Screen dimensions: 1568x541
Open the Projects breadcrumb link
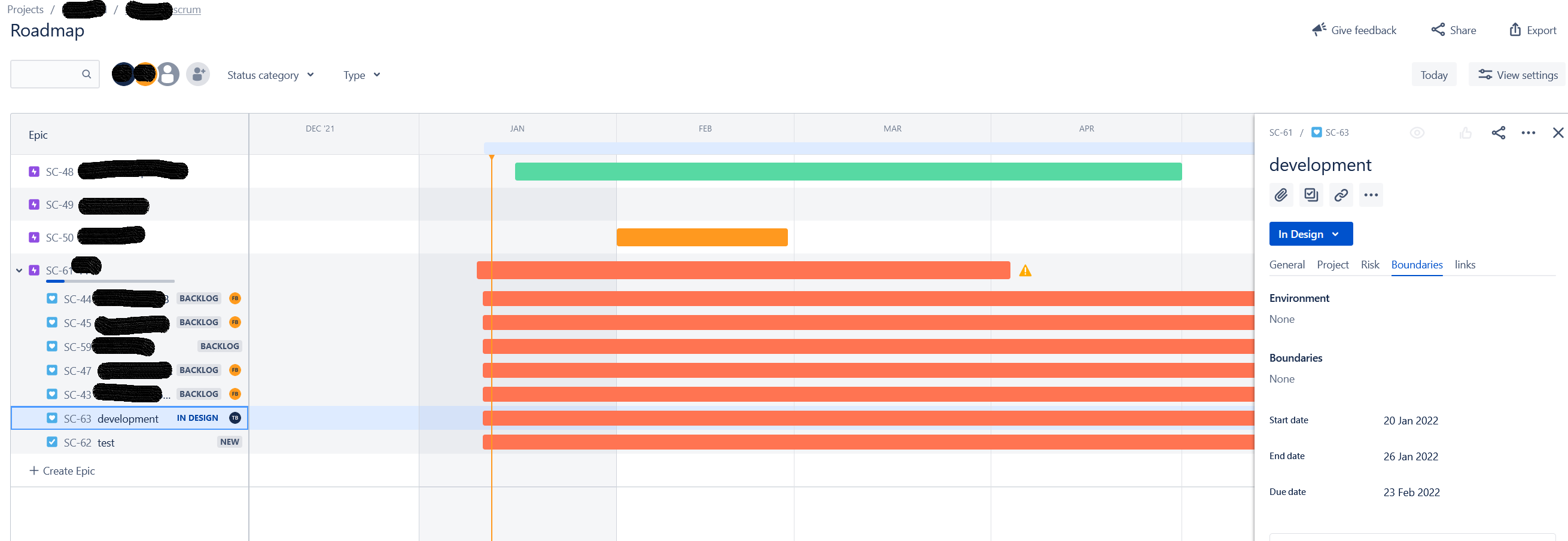pos(25,10)
